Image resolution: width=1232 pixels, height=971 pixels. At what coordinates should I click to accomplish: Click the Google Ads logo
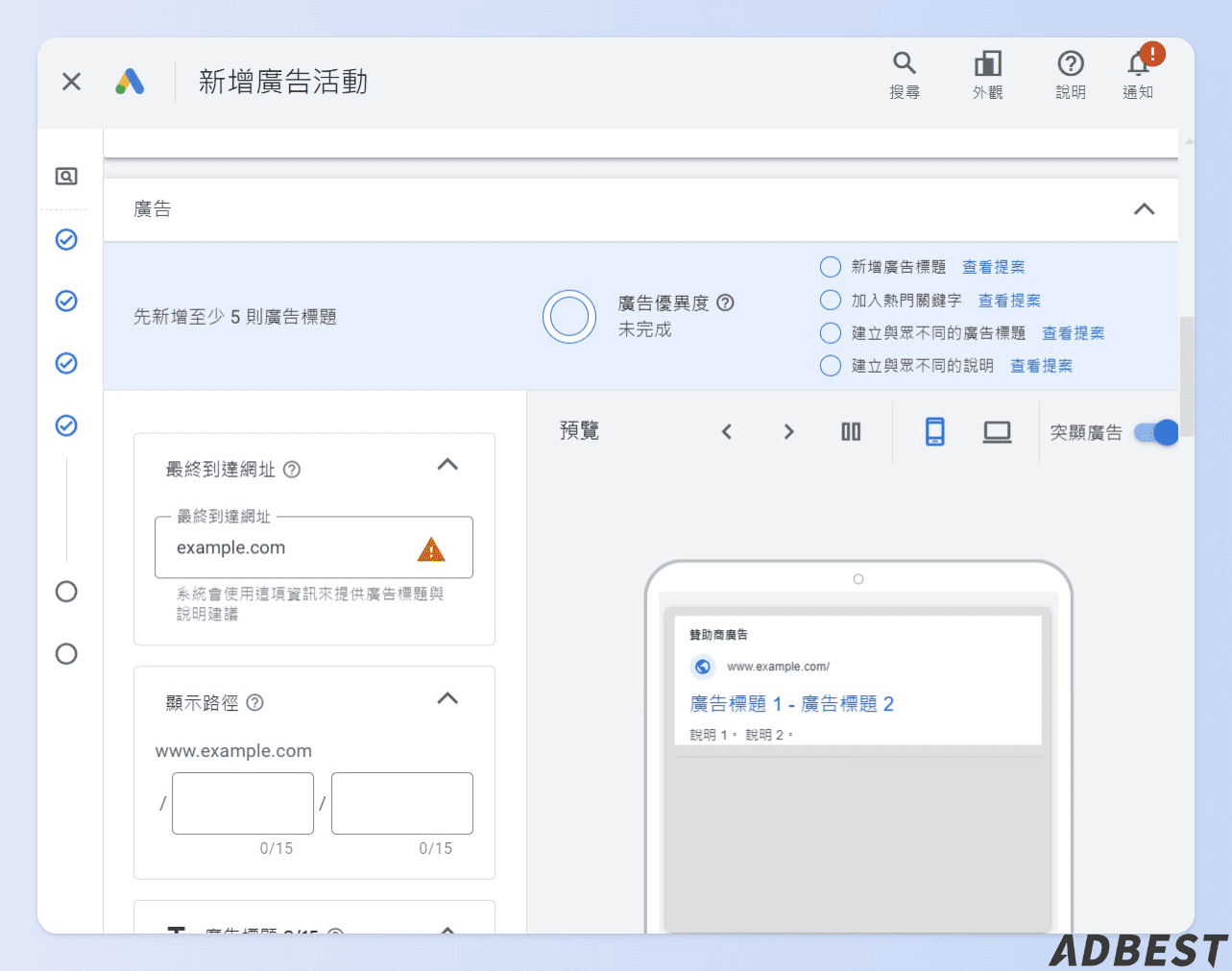click(x=131, y=81)
